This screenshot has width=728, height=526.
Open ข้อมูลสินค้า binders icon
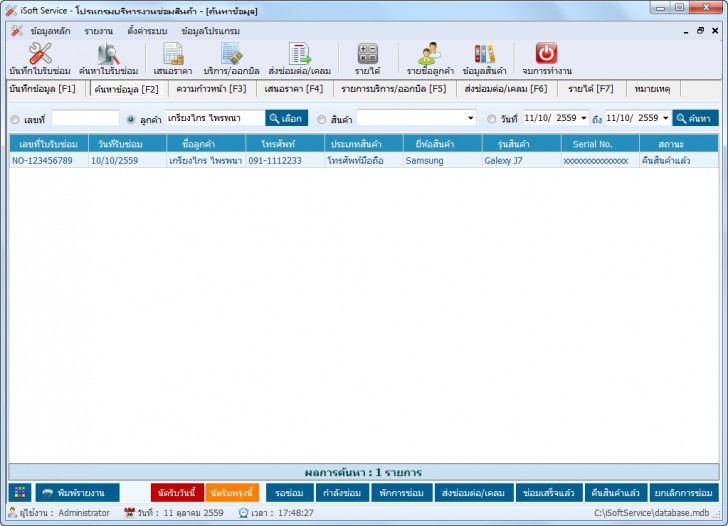point(484,53)
